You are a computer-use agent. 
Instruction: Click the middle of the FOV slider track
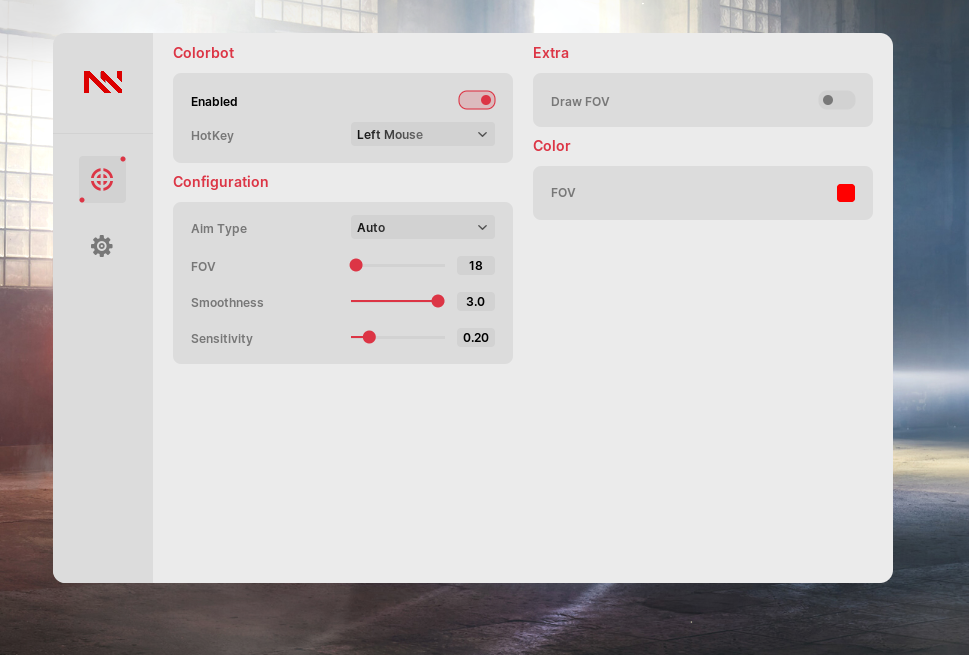[398, 265]
